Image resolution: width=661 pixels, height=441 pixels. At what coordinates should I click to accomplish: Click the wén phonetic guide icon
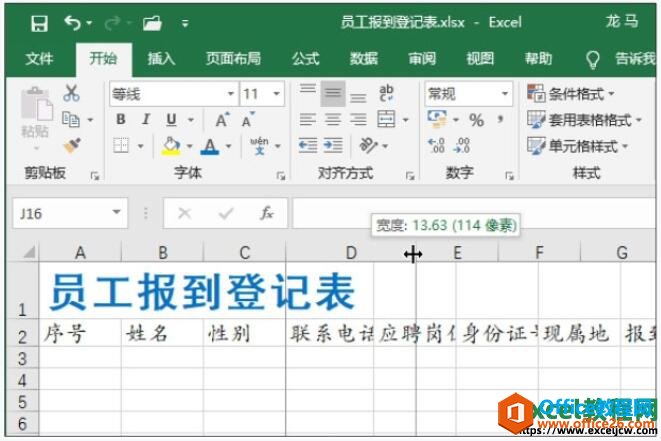(x=259, y=145)
